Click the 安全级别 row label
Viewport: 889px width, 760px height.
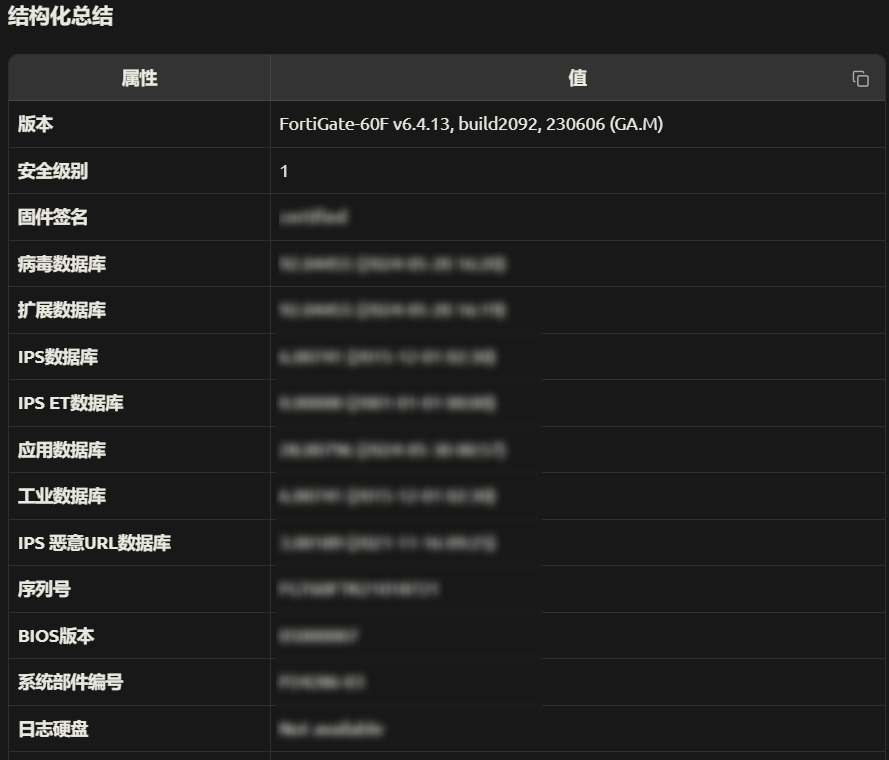[53, 171]
